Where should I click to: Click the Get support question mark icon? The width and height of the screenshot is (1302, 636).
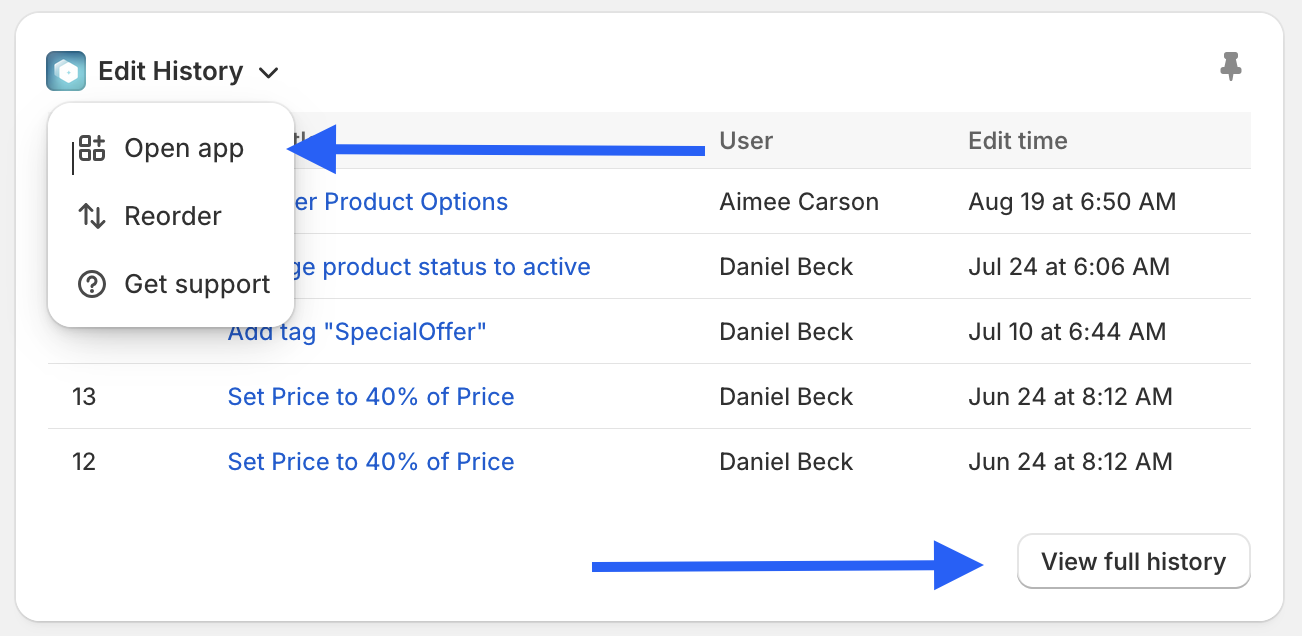pos(92,284)
